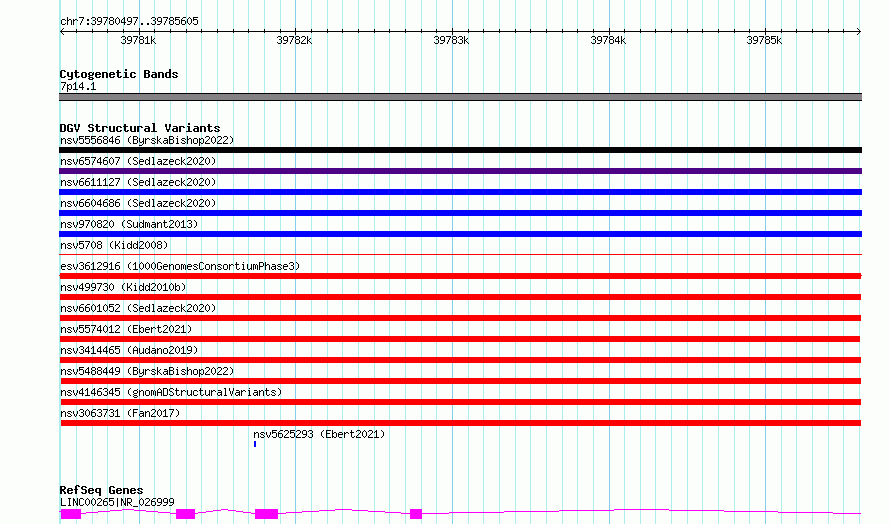Click the blue nsv6604686 variant bar
Image resolution: width=890 pixels, height=524 pixels.
pyautogui.click(x=460, y=213)
